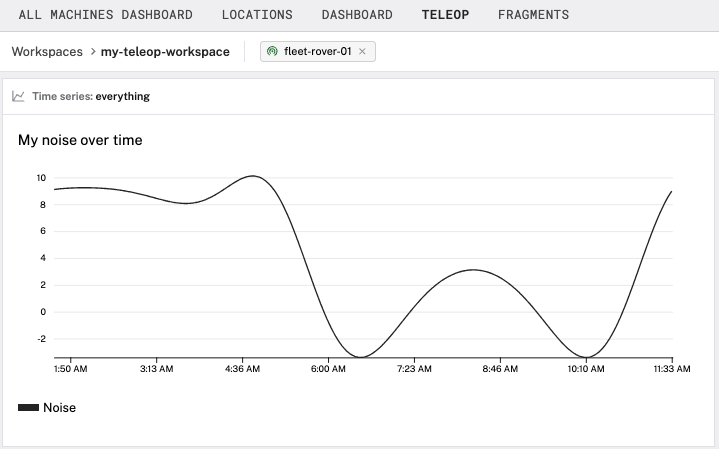Go to the Dashboard tab
Image resolution: width=719 pixels, height=449 pixels.
coord(357,15)
